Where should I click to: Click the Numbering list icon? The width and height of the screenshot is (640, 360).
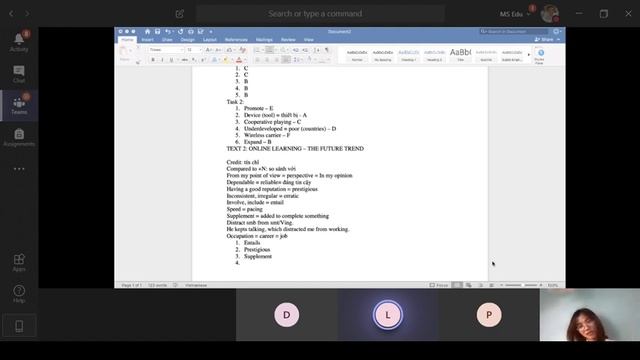point(269,50)
